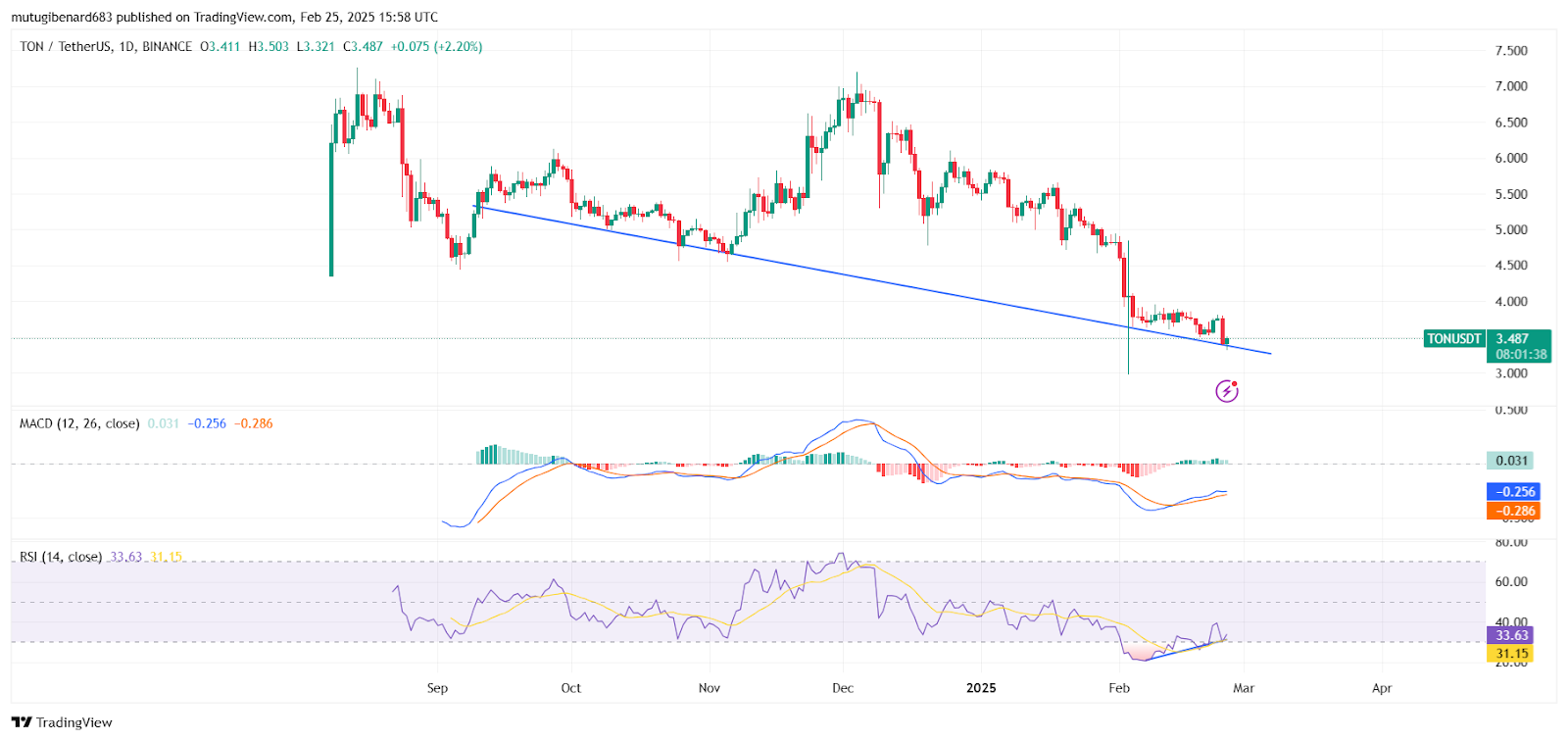Click the Apr label on time axis
Image resolution: width=1568 pixels, height=741 pixels.
[1382, 688]
